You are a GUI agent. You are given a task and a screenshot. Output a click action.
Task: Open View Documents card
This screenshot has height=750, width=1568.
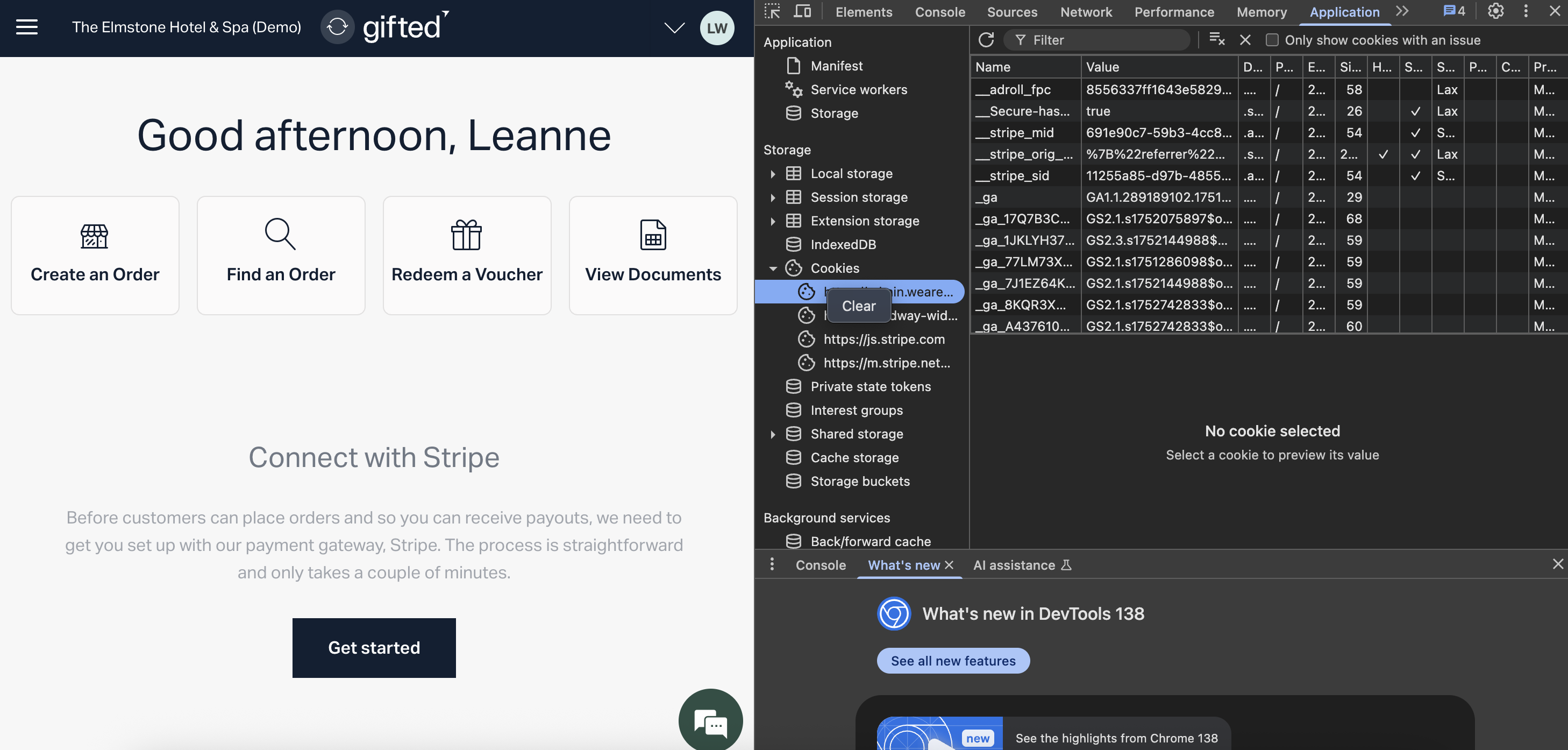(652, 255)
